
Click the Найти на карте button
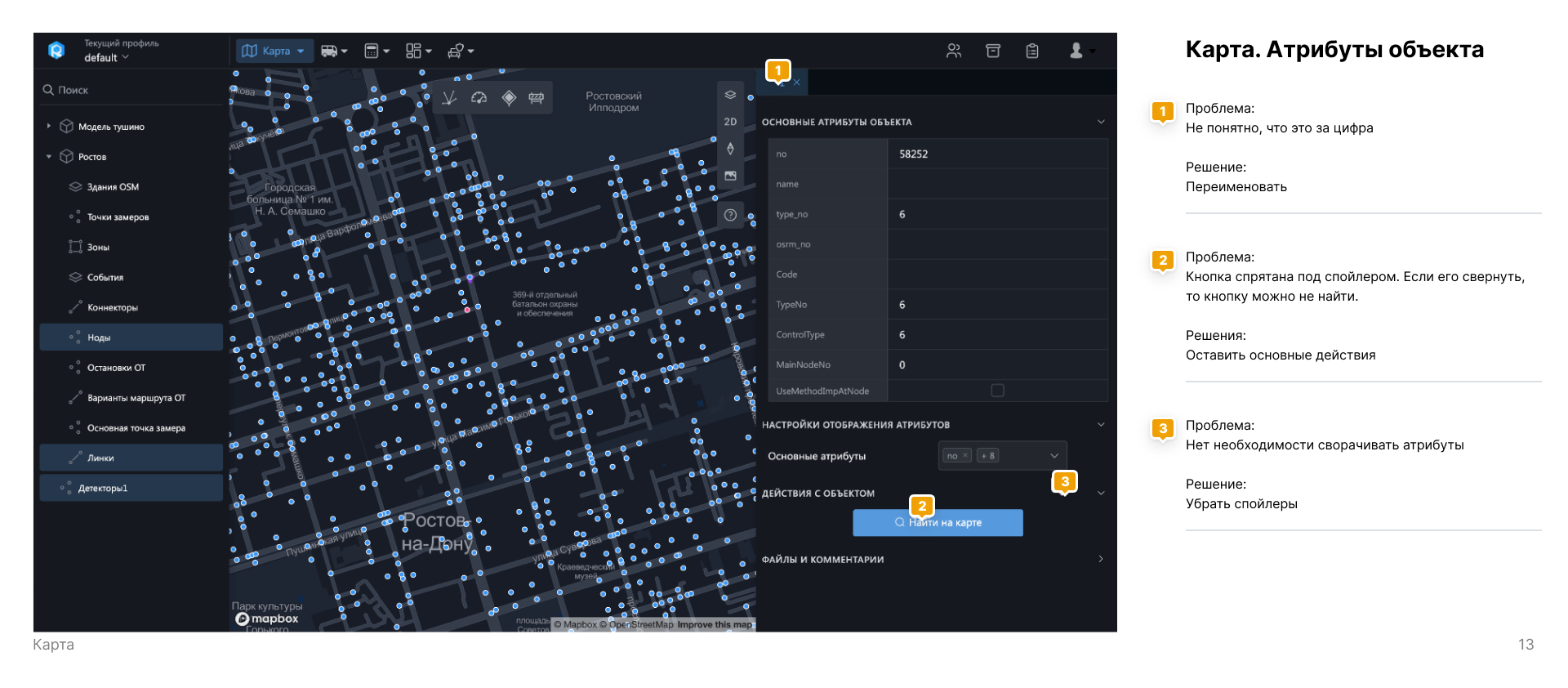click(938, 523)
